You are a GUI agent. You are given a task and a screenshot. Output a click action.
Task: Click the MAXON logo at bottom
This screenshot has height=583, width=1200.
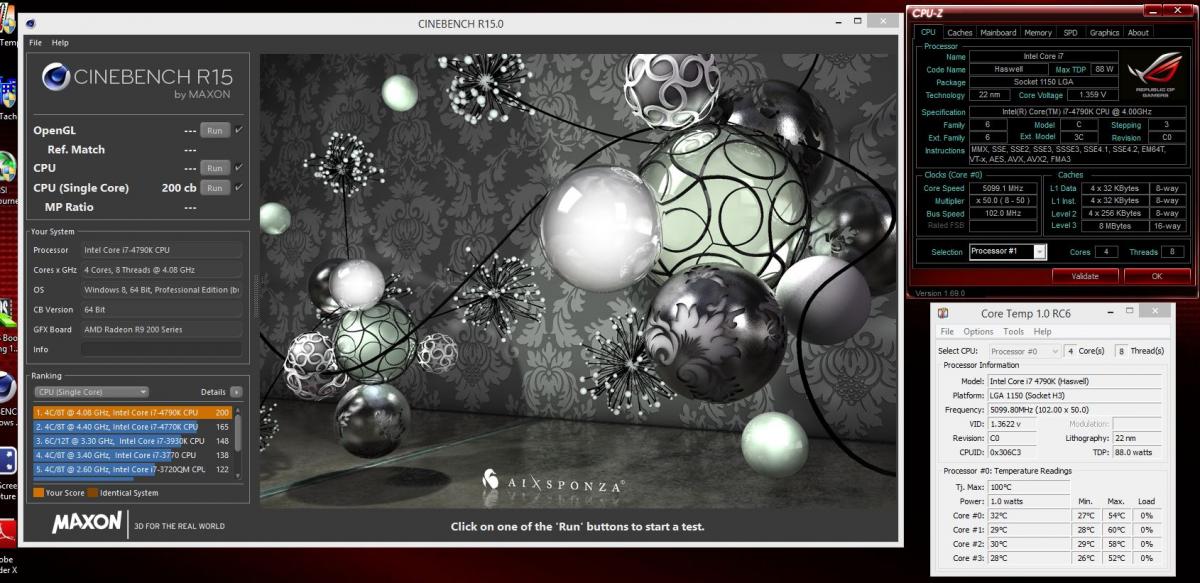[87, 522]
